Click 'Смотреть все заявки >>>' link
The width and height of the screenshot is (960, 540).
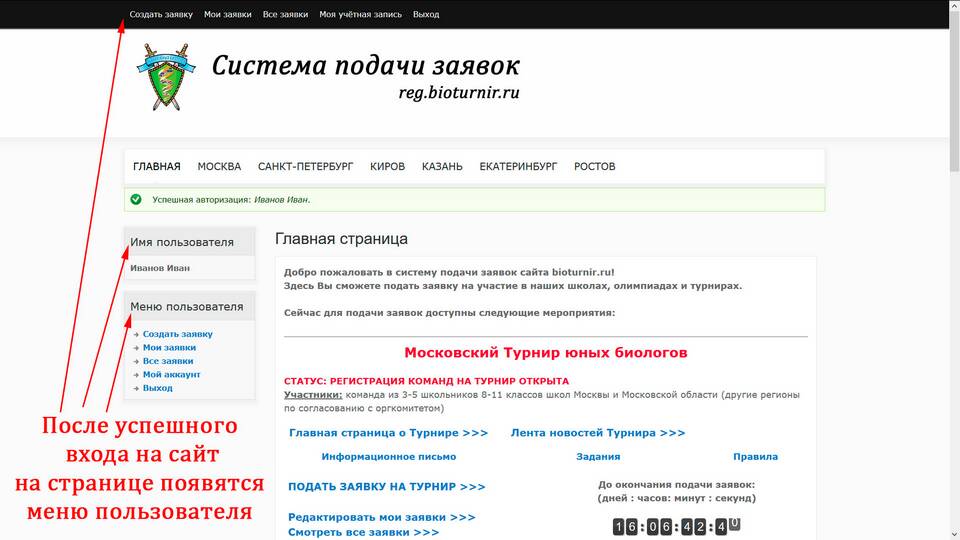tap(364, 533)
